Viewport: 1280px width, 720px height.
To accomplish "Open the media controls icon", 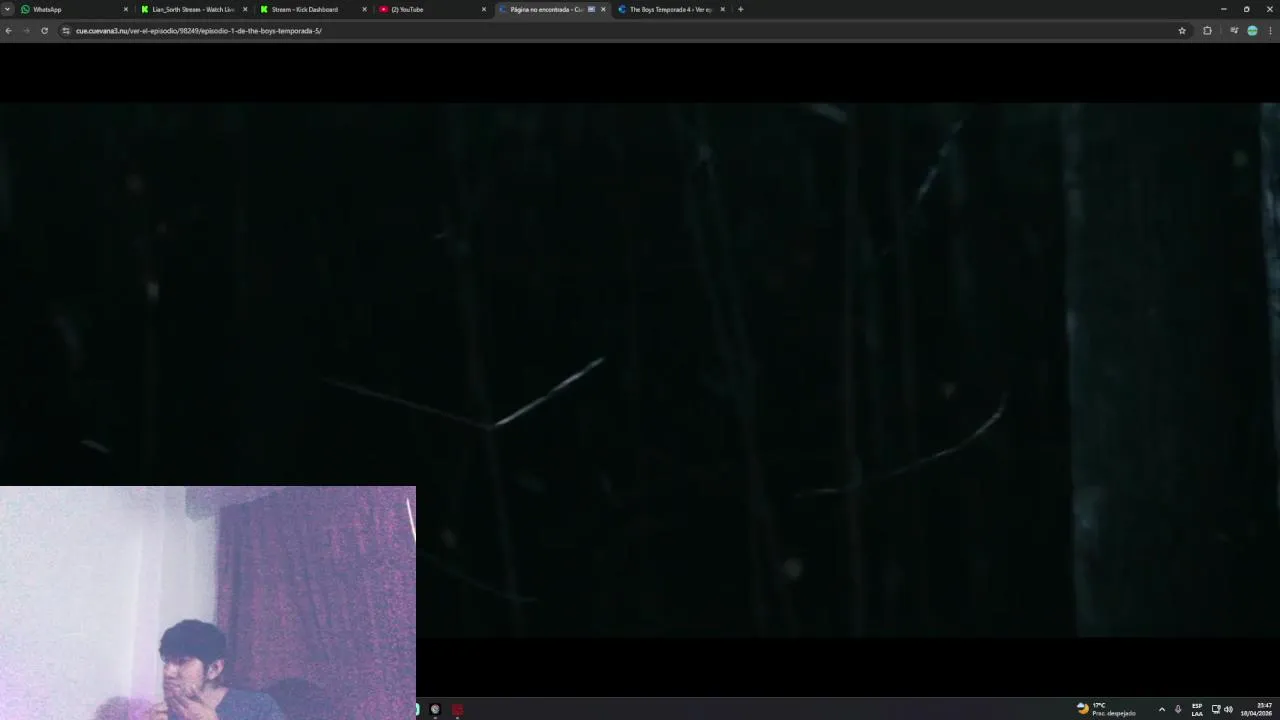I will coord(1234,31).
